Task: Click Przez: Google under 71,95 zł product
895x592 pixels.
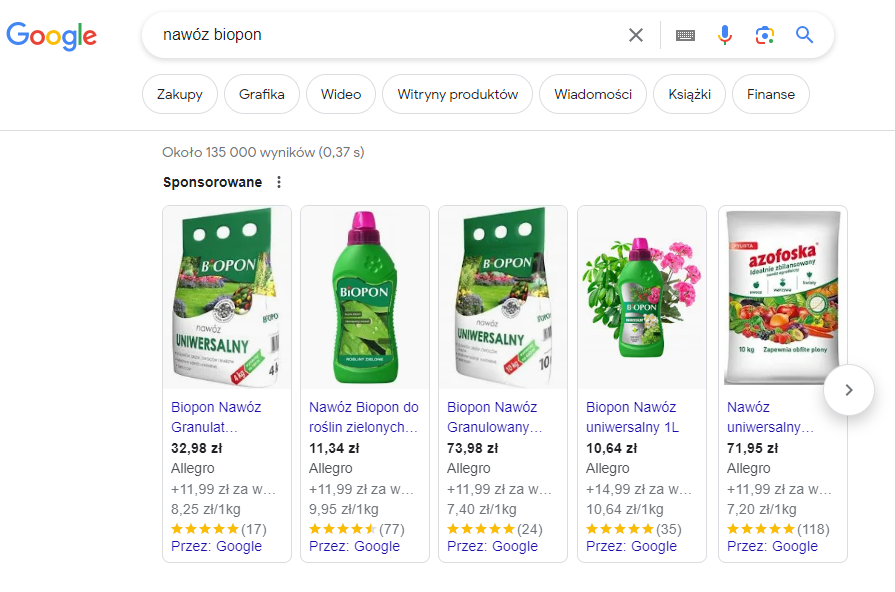Action: coord(772,546)
